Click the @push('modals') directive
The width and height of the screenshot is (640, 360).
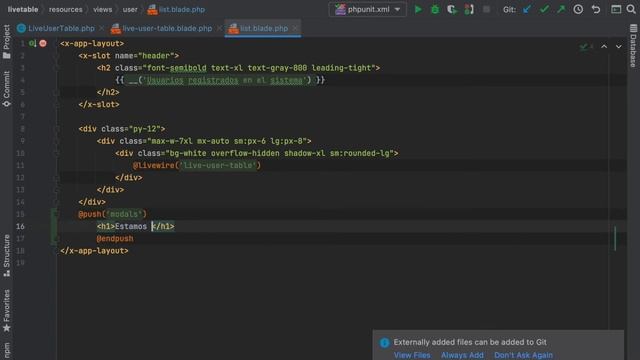pos(112,214)
